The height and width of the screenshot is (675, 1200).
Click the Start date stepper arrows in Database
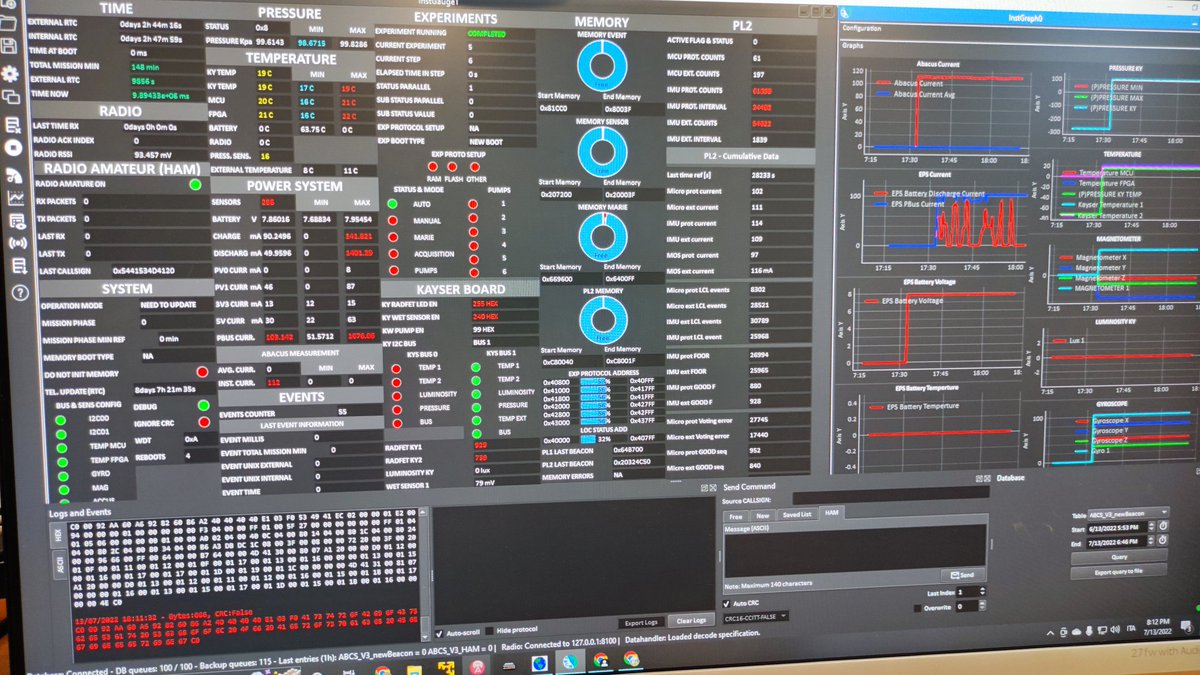coord(1153,527)
